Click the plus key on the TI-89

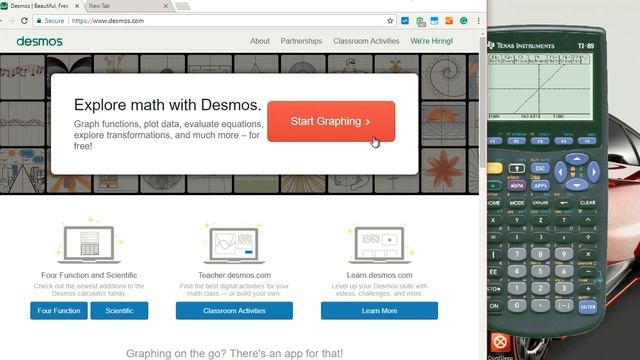(588, 289)
